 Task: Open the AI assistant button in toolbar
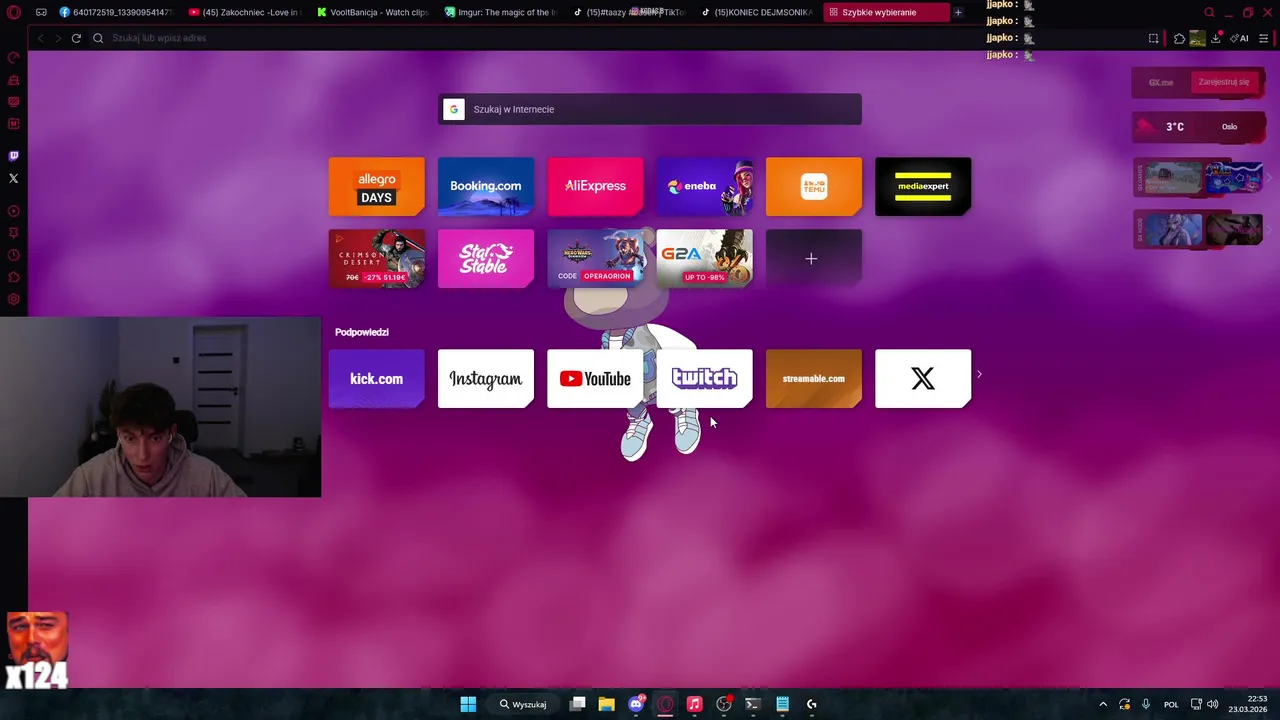tap(1239, 38)
